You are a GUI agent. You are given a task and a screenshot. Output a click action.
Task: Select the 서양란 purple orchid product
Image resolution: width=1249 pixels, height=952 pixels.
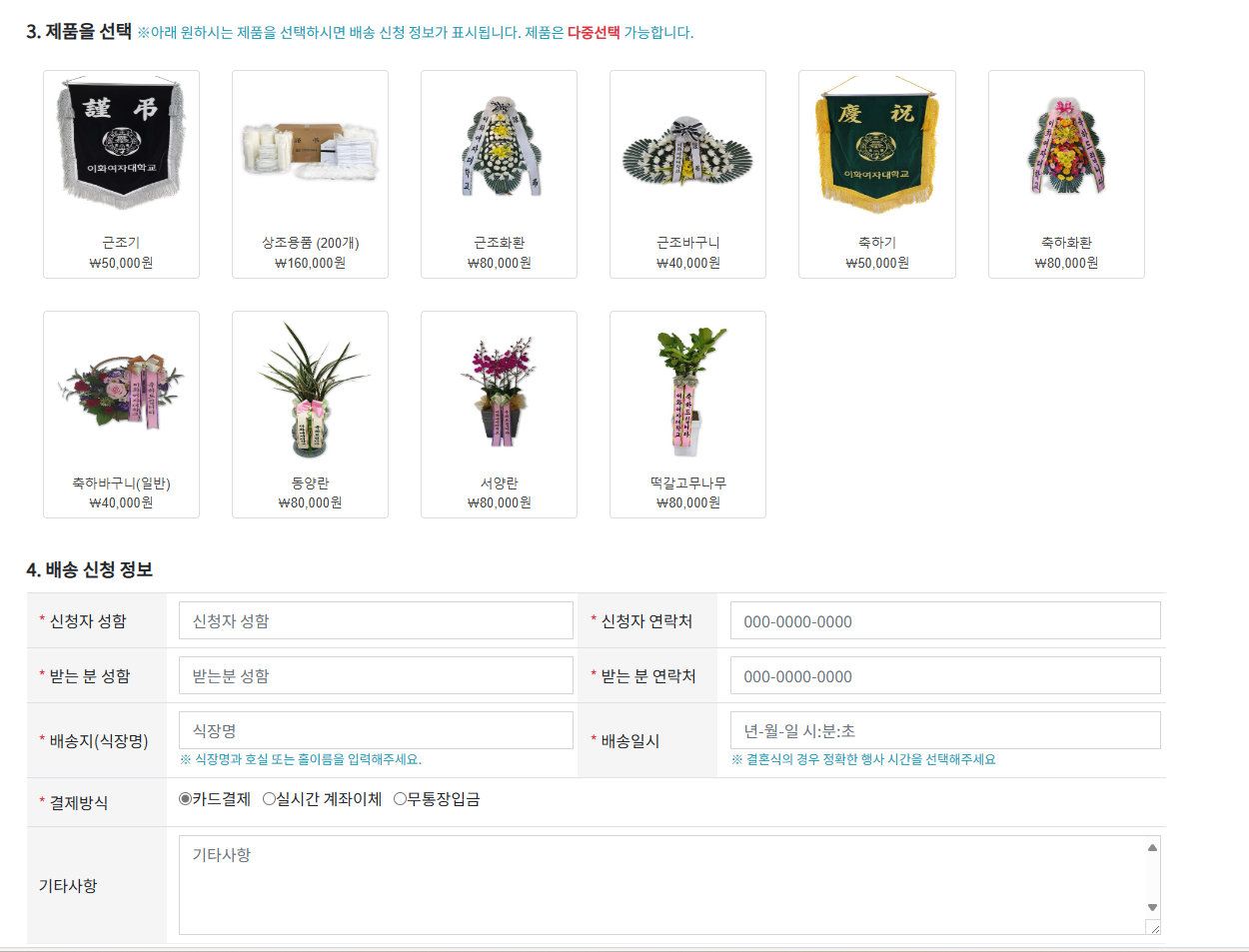(499, 415)
